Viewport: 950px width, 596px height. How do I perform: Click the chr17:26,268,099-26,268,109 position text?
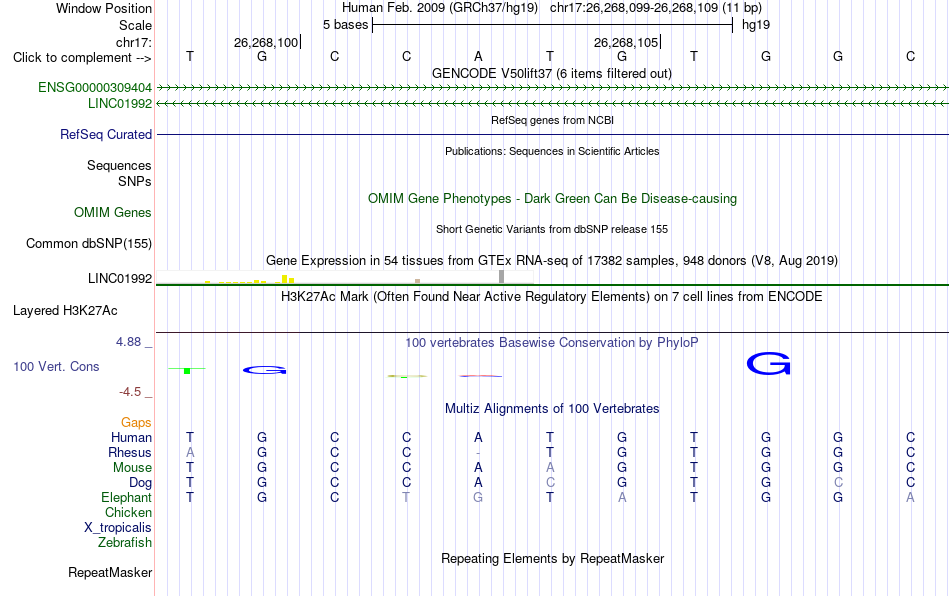pos(634,8)
